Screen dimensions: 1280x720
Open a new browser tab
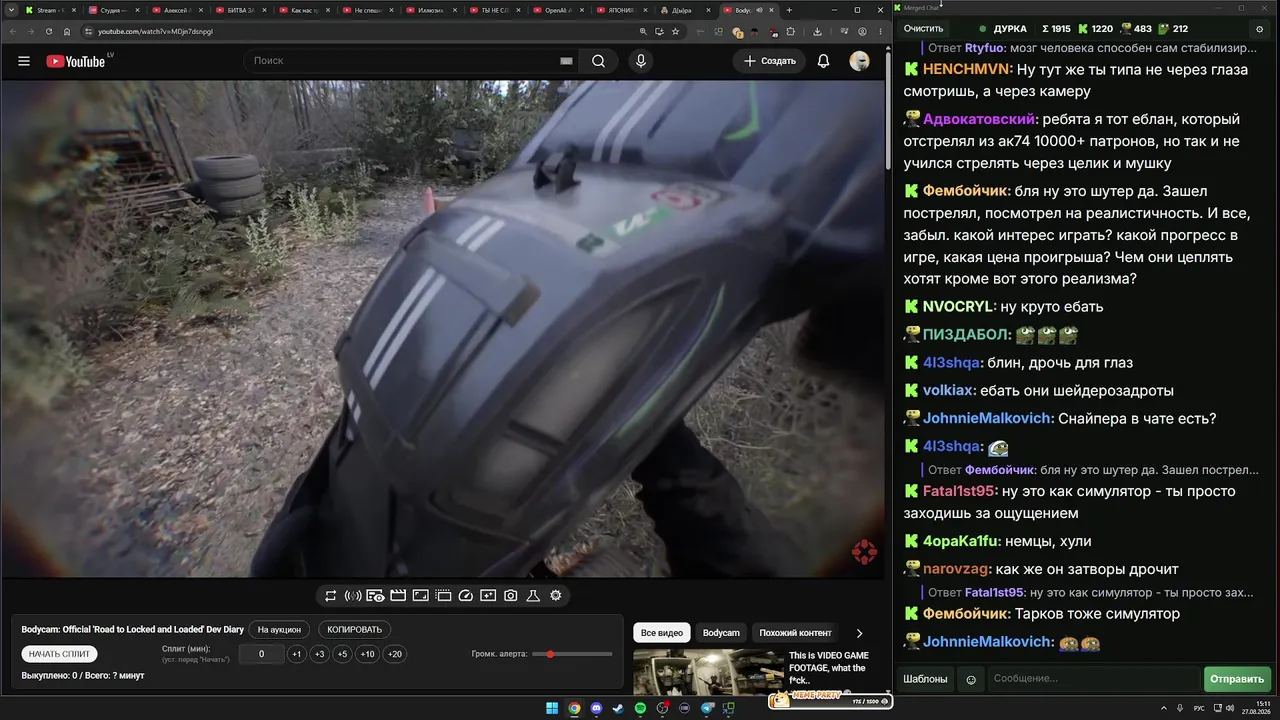[x=789, y=10]
